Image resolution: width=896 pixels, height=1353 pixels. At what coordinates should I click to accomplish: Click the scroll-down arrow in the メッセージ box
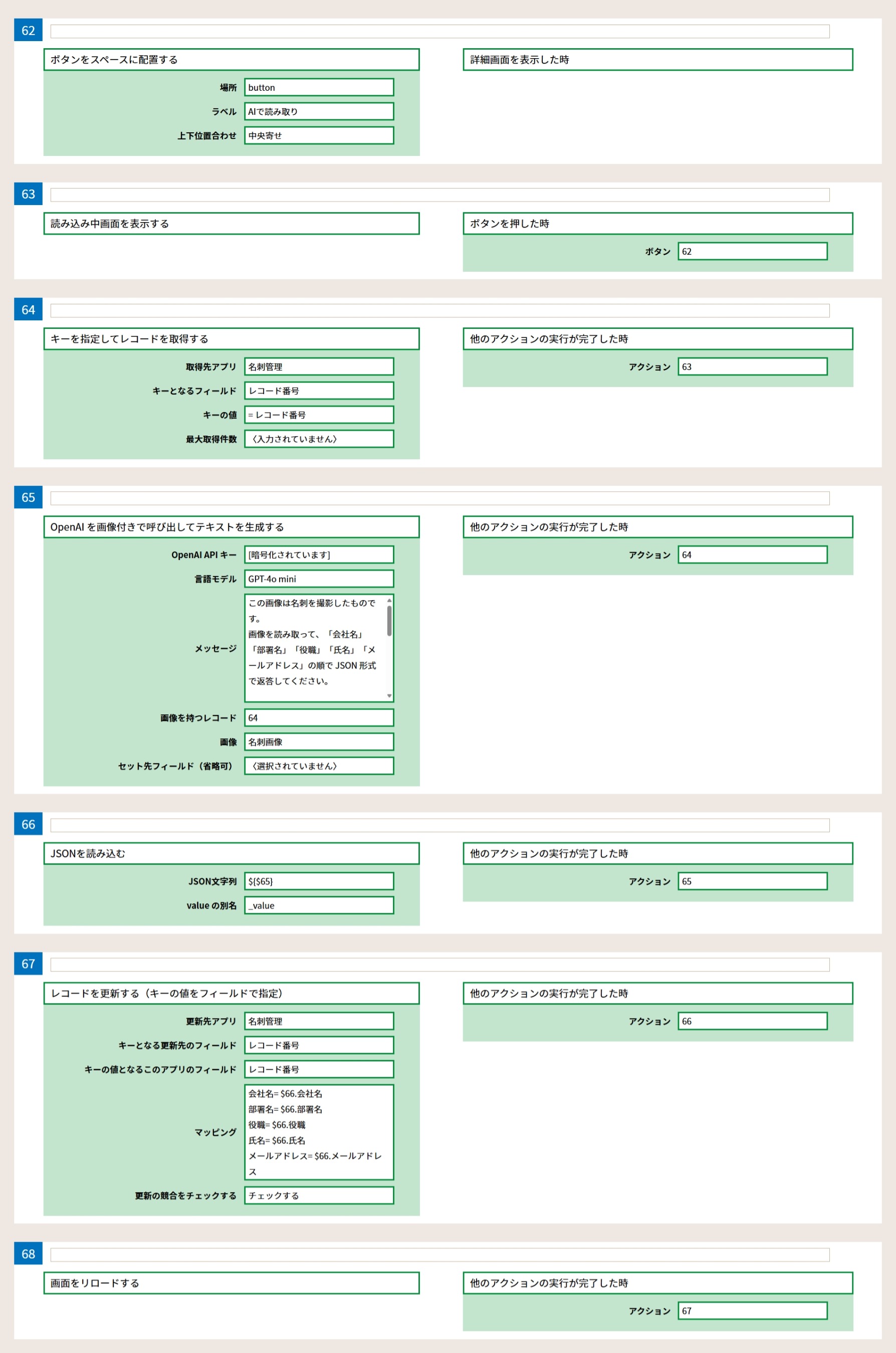coord(389,696)
